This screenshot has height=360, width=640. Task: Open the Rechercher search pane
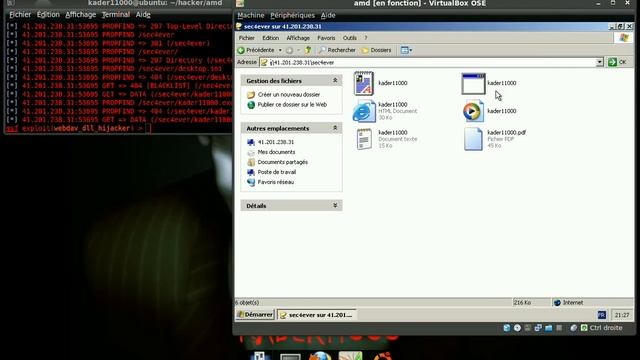click(x=338, y=50)
